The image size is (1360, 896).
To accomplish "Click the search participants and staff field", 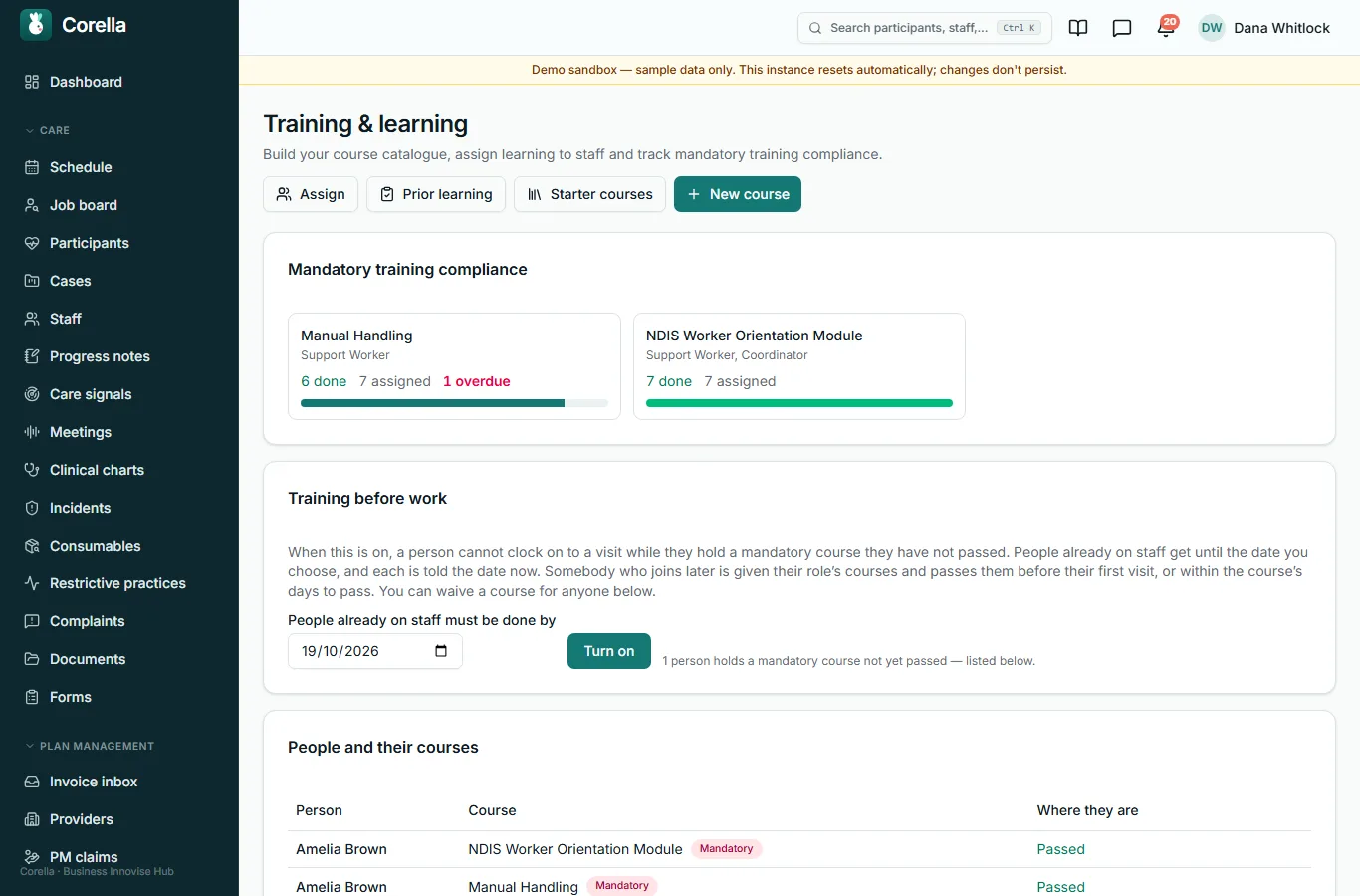I will pyautogui.click(x=925, y=28).
